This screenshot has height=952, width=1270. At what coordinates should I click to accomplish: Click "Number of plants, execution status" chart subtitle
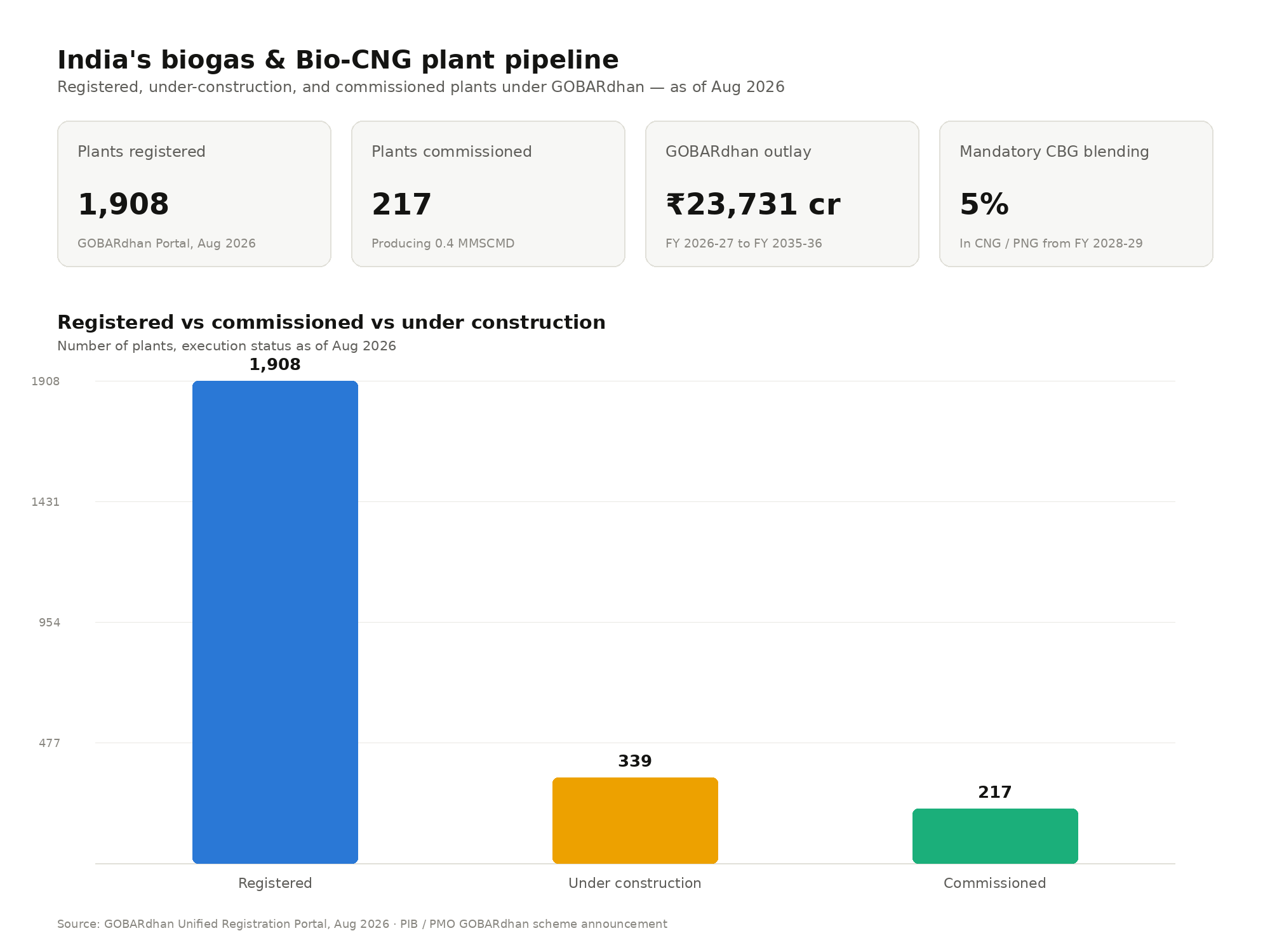(227, 346)
